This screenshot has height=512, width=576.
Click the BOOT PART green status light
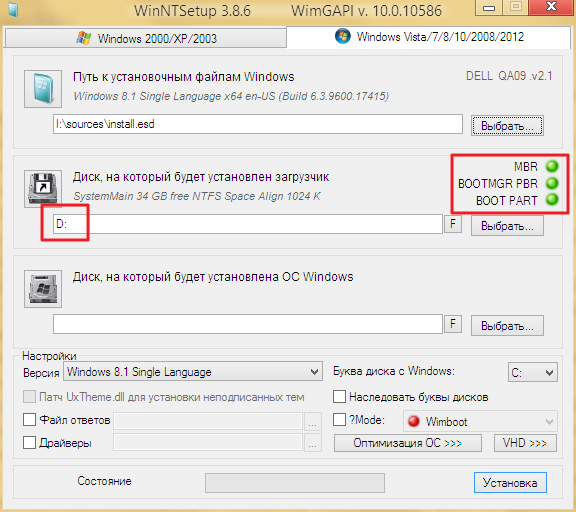552,200
